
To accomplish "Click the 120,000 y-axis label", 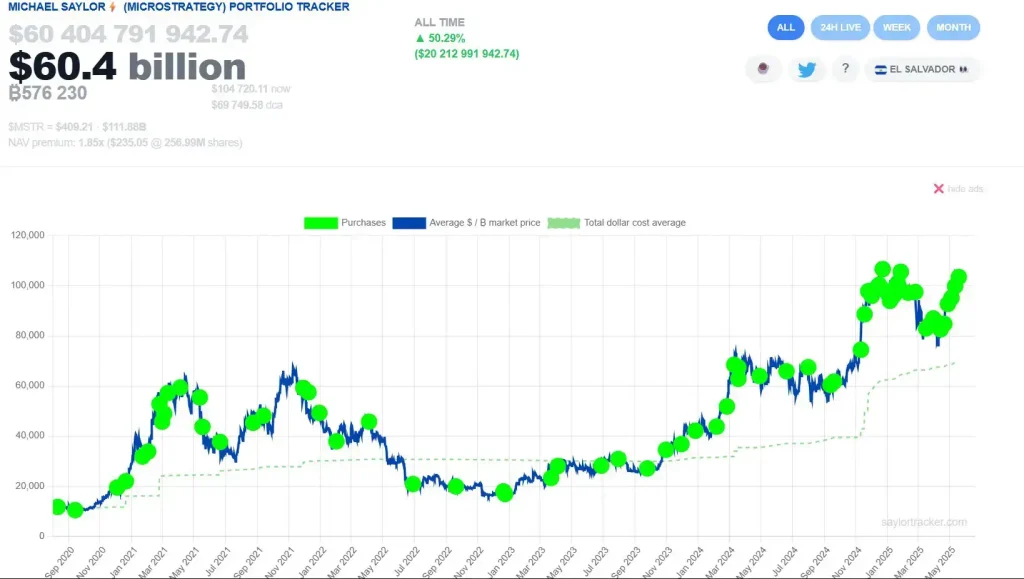I will [27, 235].
